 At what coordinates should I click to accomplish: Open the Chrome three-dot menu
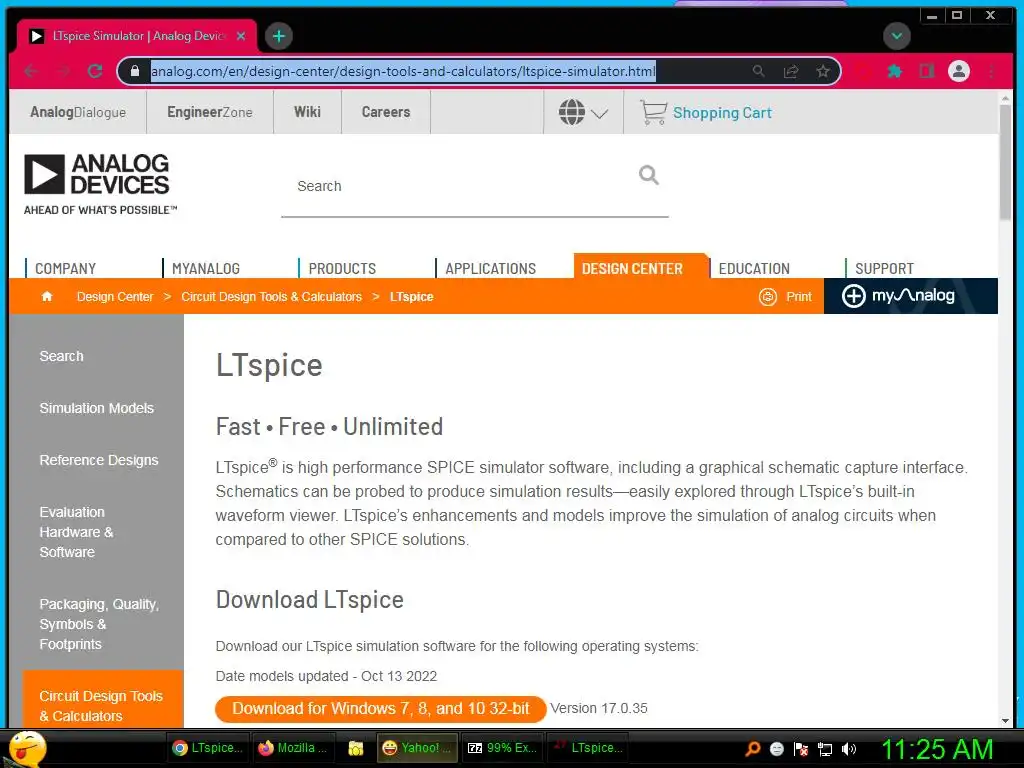tap(991, 71)
